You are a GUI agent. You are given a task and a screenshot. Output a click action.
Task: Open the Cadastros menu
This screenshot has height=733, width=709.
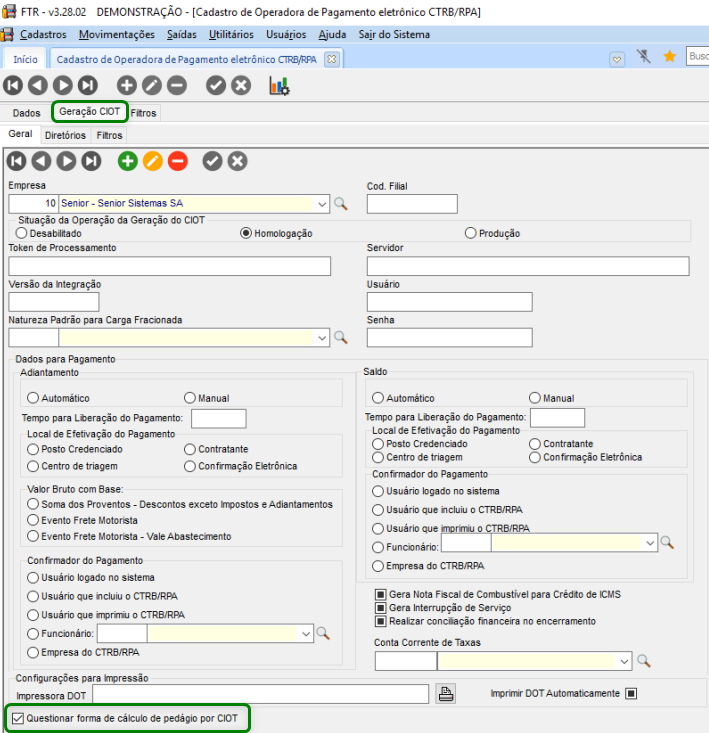[43, 35]
